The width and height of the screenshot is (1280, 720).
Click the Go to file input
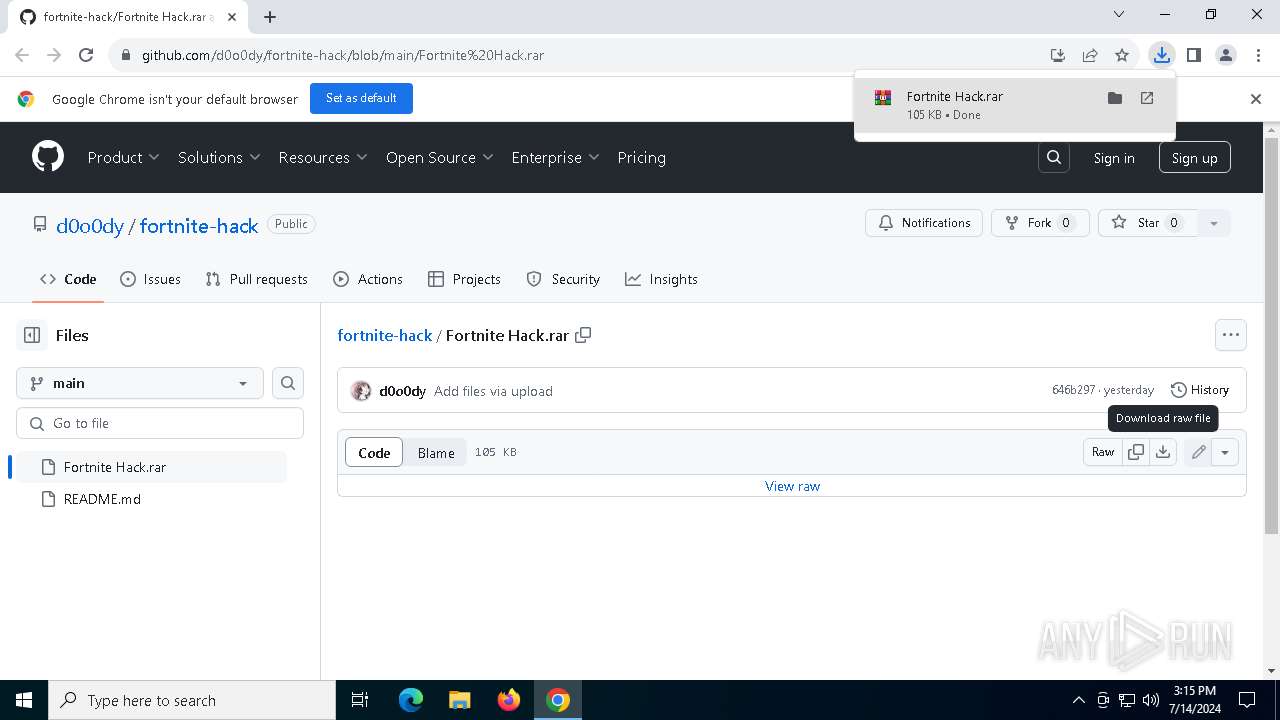click(x=160, y=423)
